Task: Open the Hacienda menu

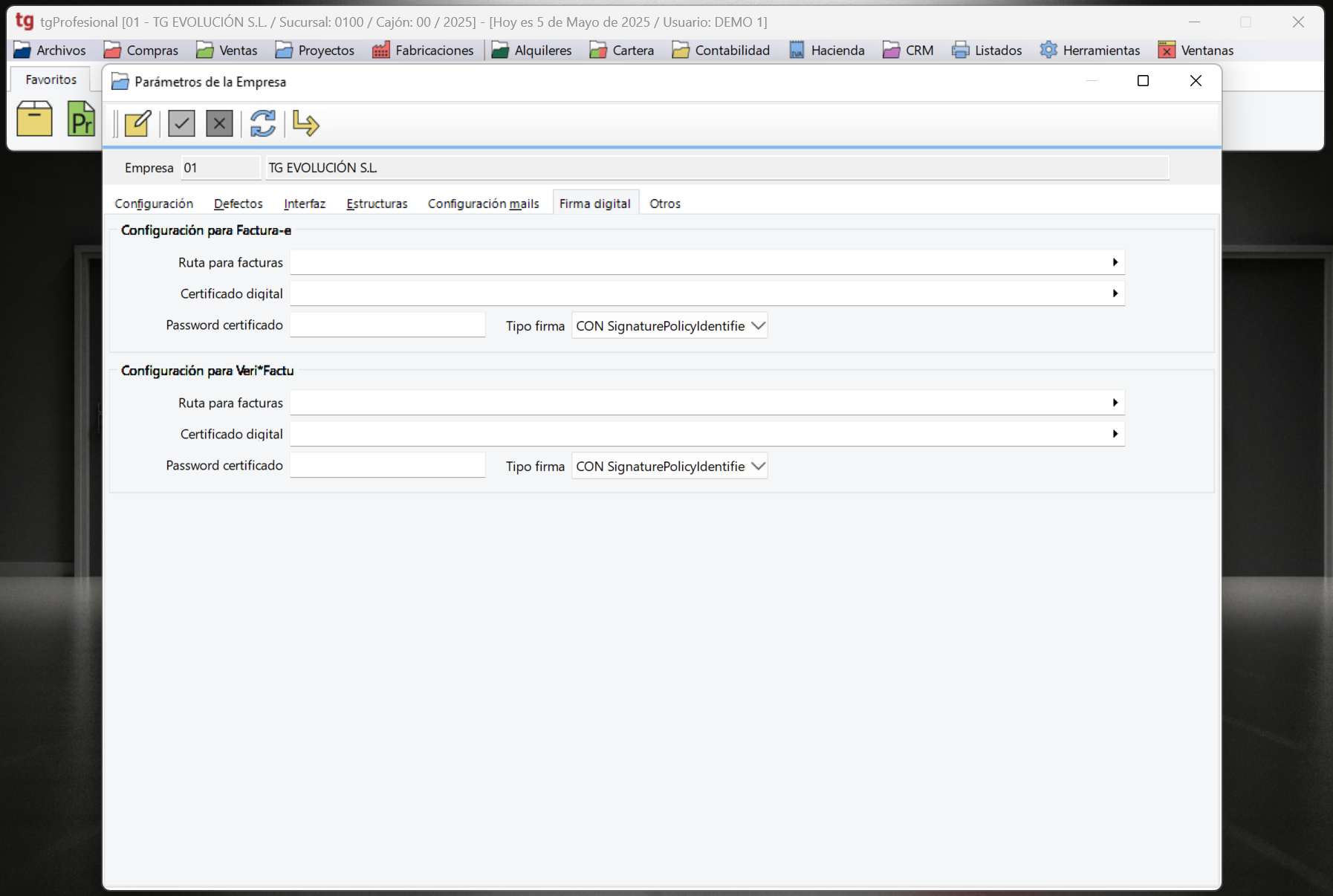Action: [827, 50]
